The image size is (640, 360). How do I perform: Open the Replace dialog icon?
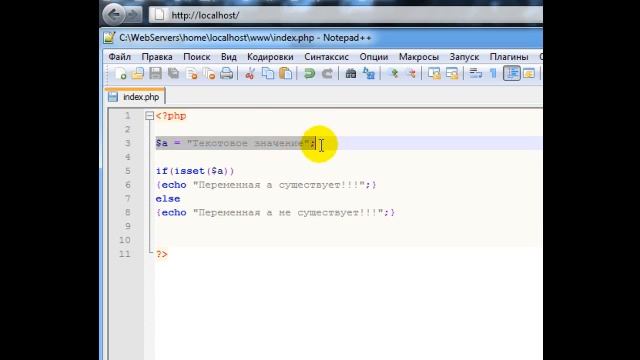(369, 73)
